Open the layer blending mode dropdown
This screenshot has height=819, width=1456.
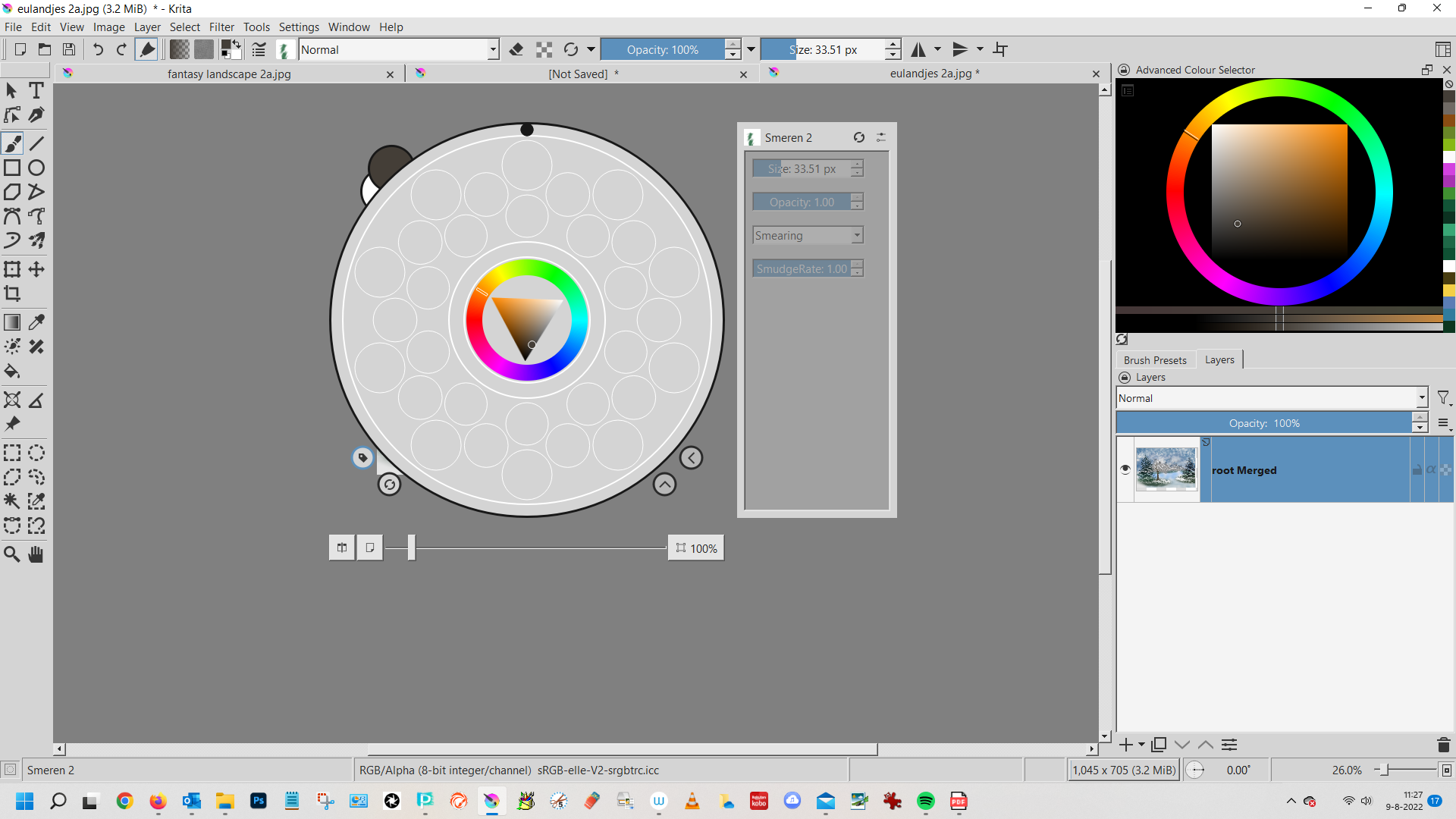pyautogui.click(x=1272, y=398)
